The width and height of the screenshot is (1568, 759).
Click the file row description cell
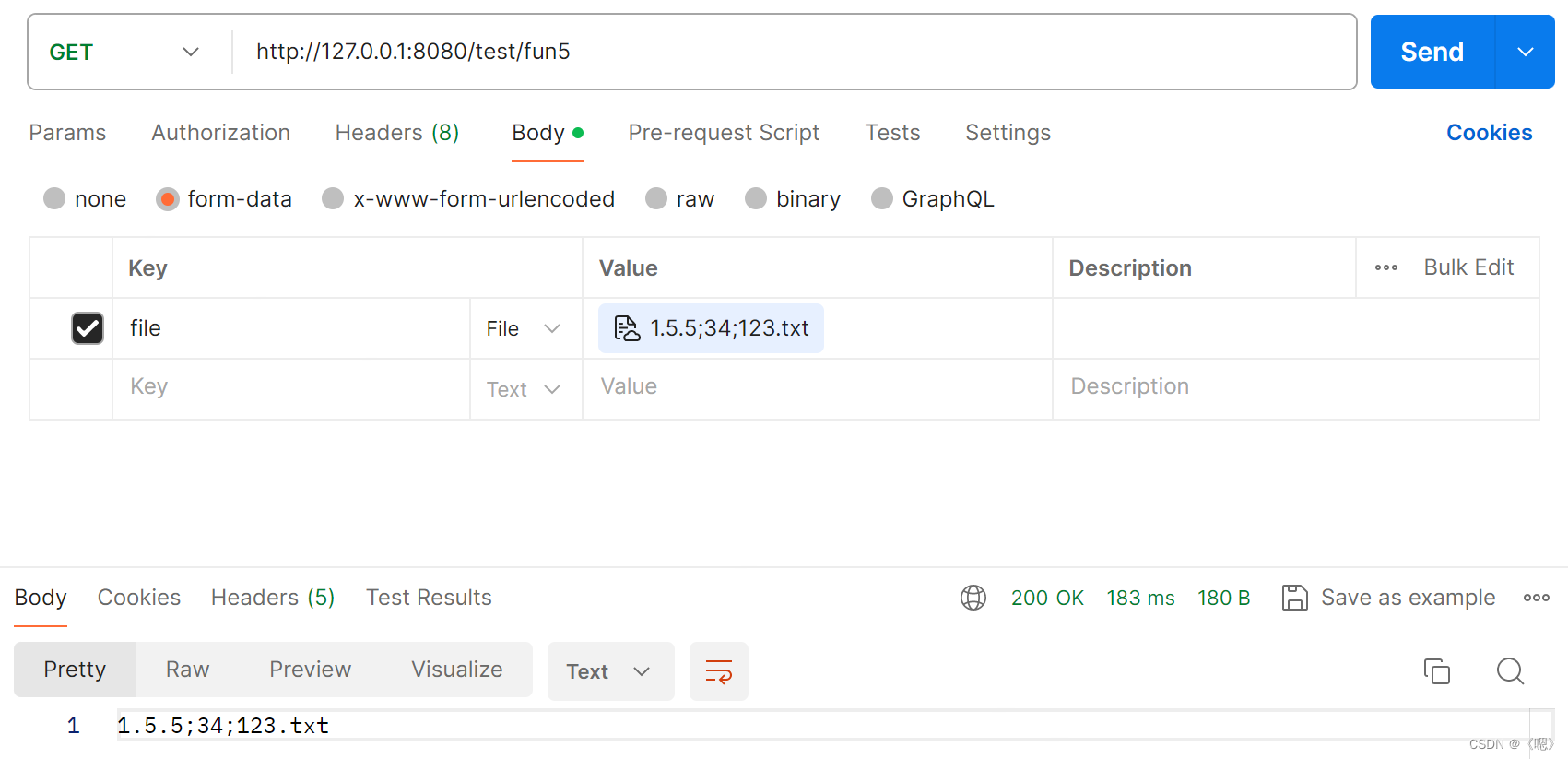(x=1295, y=328)
